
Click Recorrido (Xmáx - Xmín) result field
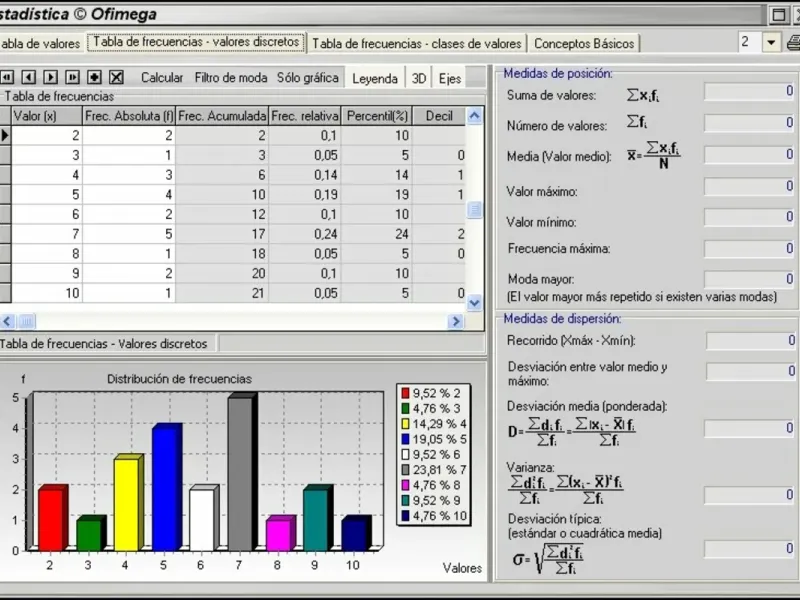[x=751, y=341]
